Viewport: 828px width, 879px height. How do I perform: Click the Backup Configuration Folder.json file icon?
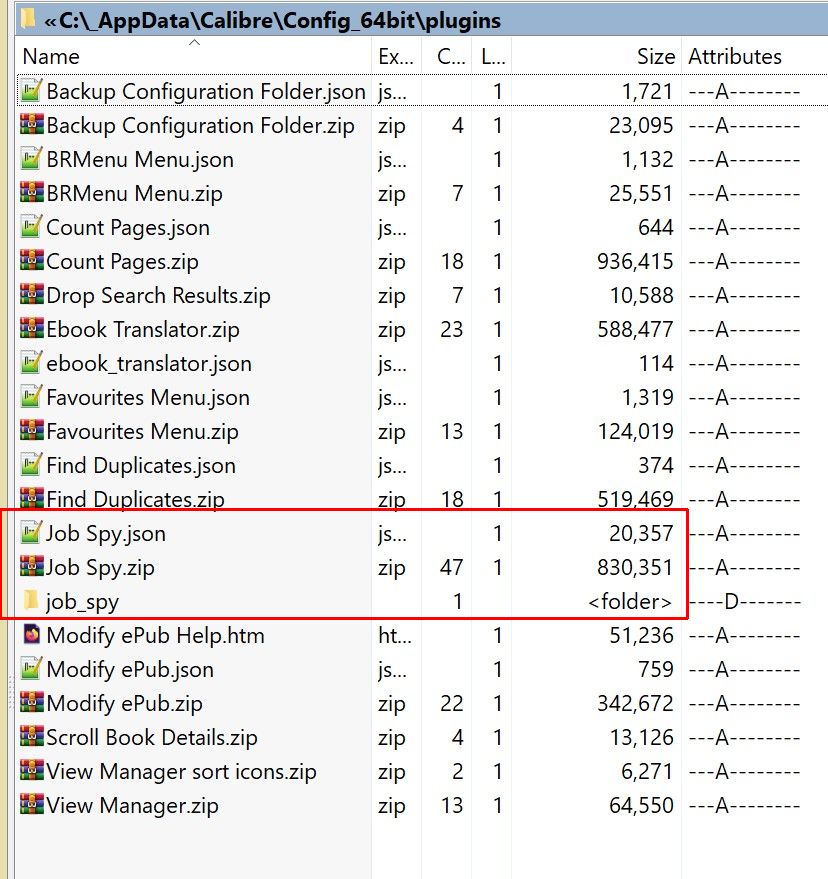coord(31,91)
